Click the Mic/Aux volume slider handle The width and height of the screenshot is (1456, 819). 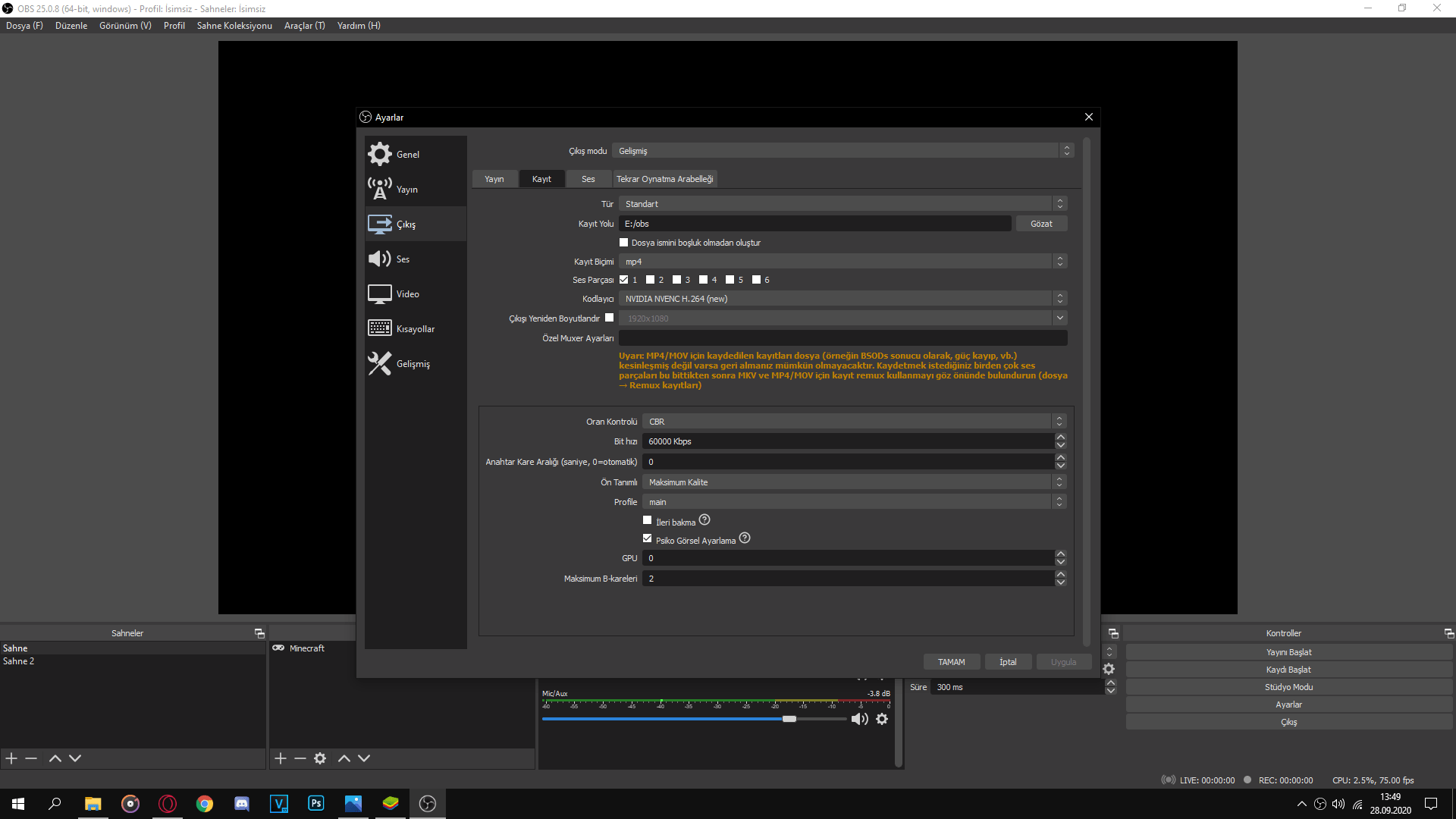[789, 719]
